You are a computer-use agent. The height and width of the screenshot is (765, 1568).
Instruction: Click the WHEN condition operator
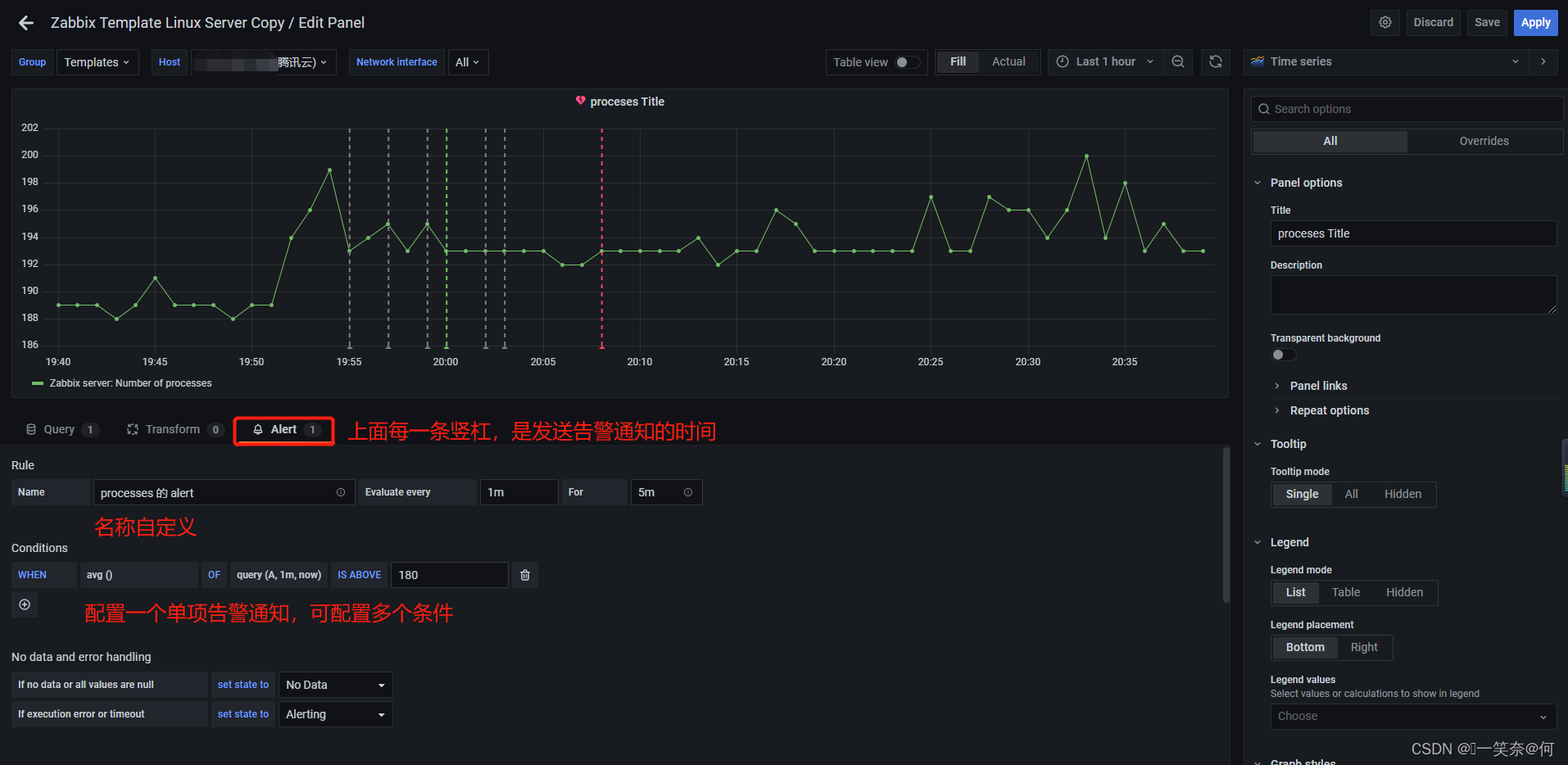click(x=44, y=575)
